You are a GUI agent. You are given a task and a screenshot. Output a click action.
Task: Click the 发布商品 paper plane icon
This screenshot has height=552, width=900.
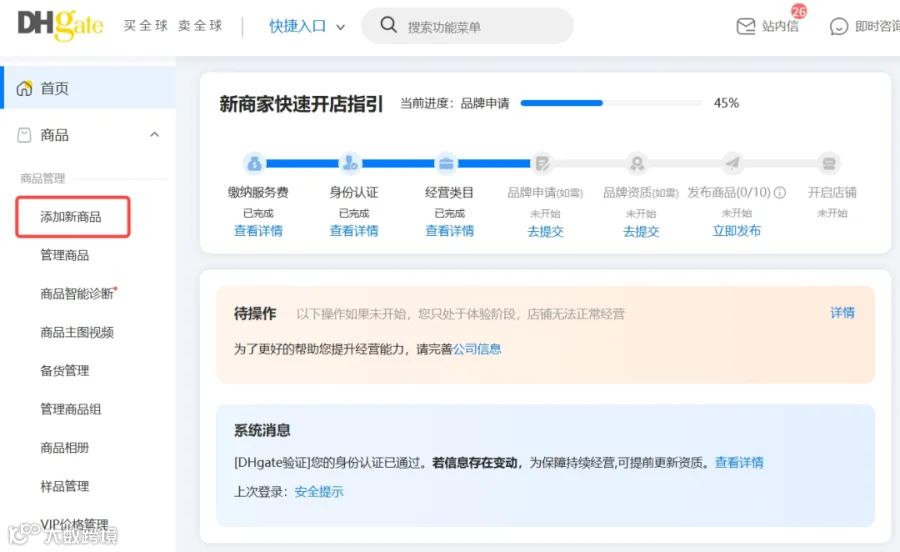(733, 164)
